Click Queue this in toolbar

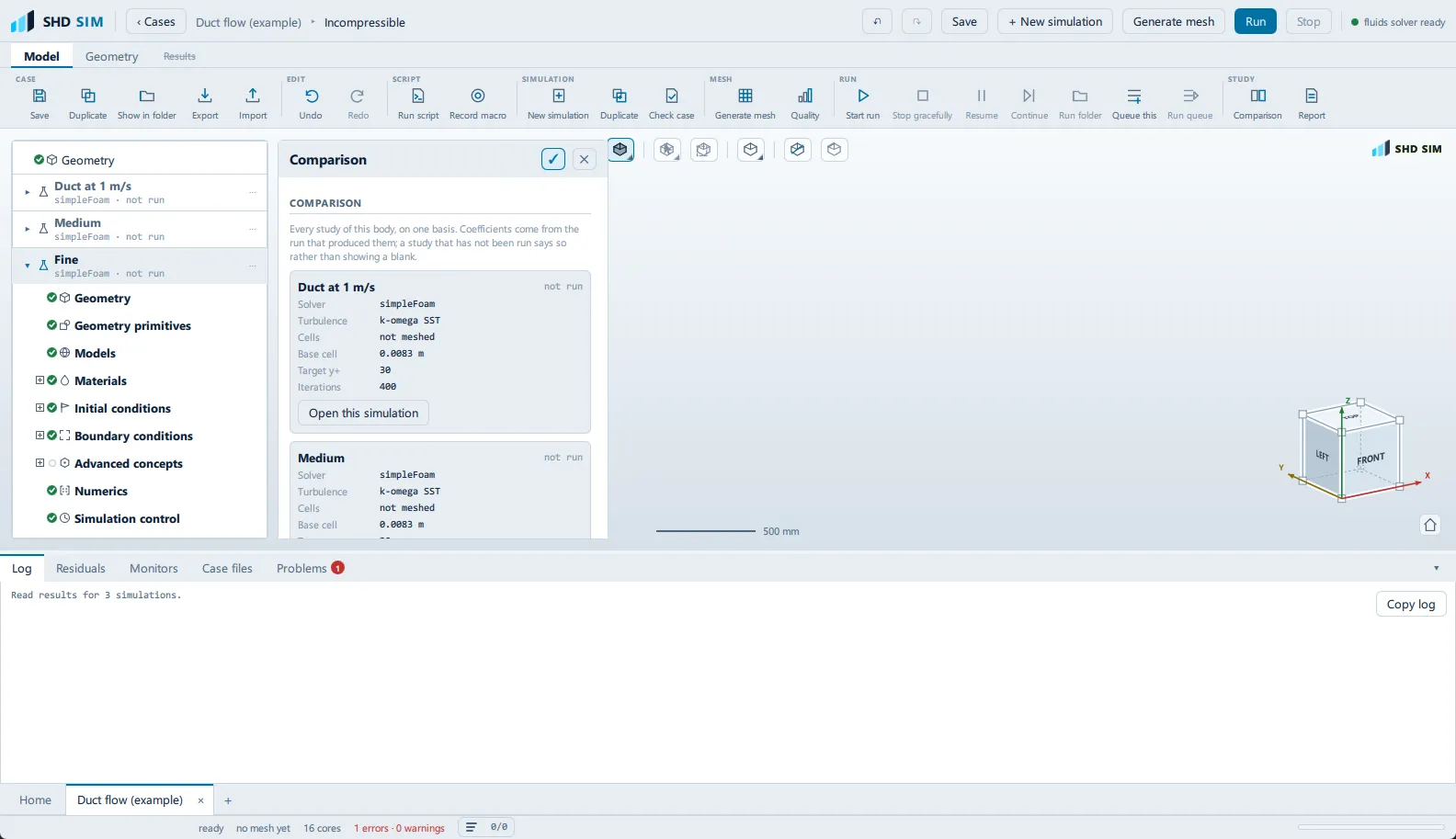coord(1134,103)
